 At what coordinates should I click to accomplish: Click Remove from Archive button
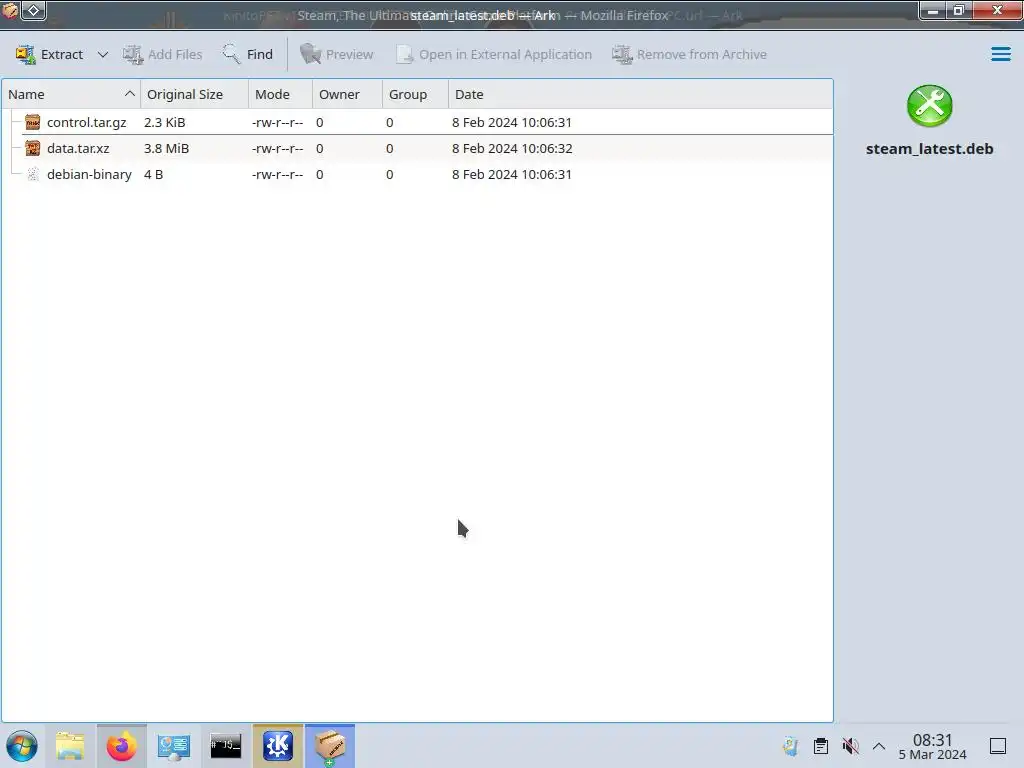(x=689, y=54)
